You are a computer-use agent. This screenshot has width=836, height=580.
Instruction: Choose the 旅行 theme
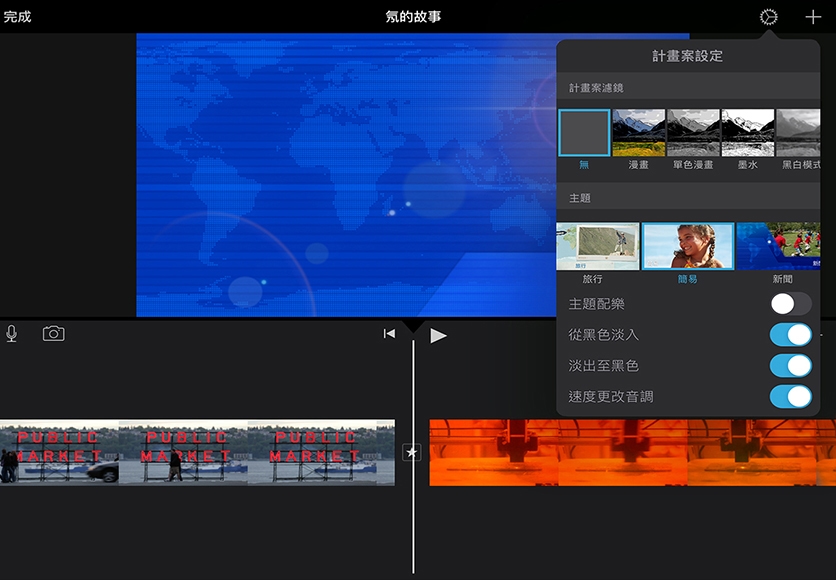tap(598, 246)
